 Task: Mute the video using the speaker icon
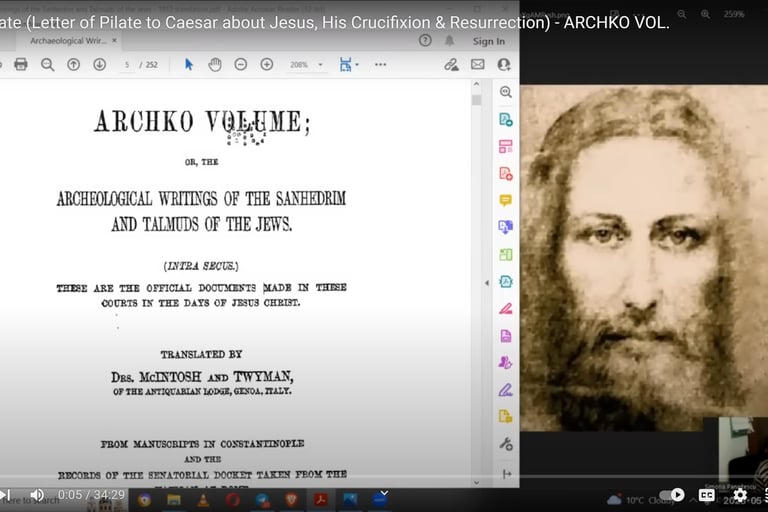(37, 495)
